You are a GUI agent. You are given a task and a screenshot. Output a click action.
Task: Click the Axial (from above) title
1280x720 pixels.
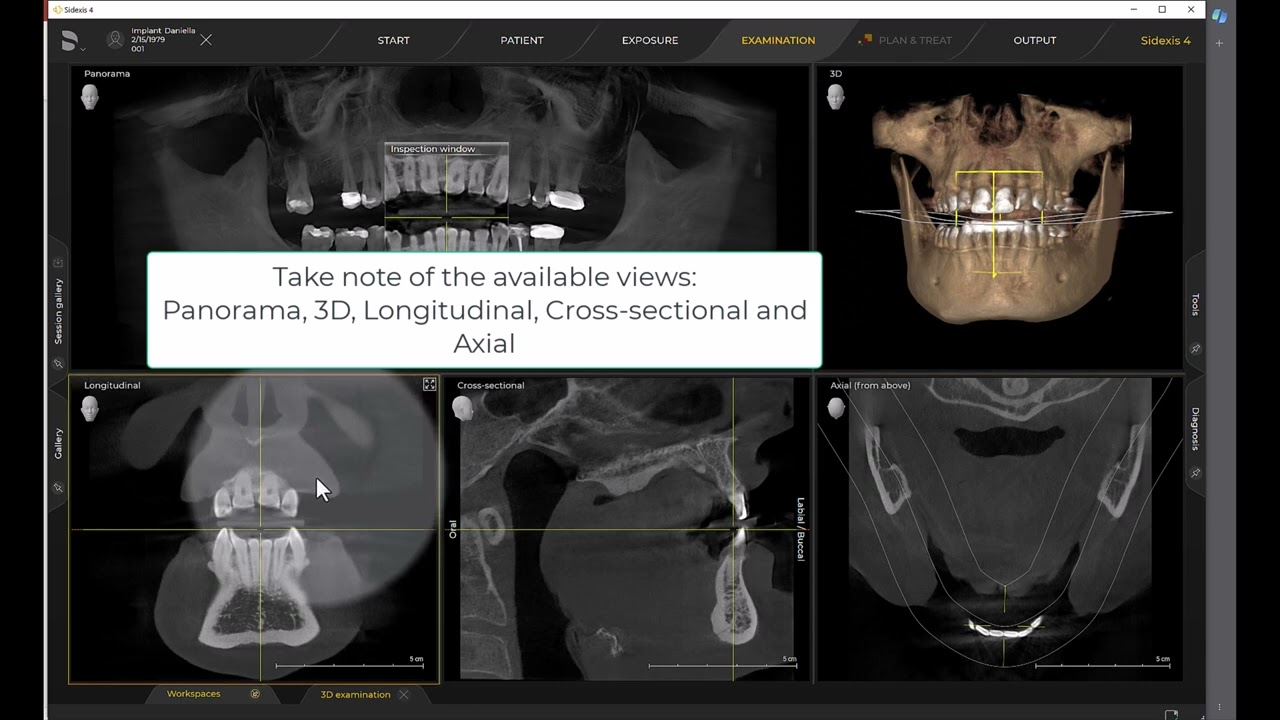(870, 385)
